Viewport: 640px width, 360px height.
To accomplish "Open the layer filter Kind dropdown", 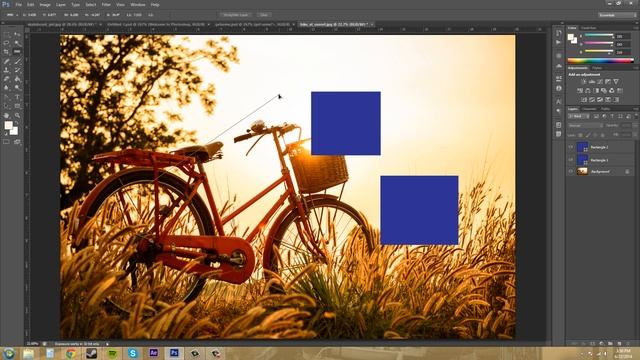I will point(578,116).
